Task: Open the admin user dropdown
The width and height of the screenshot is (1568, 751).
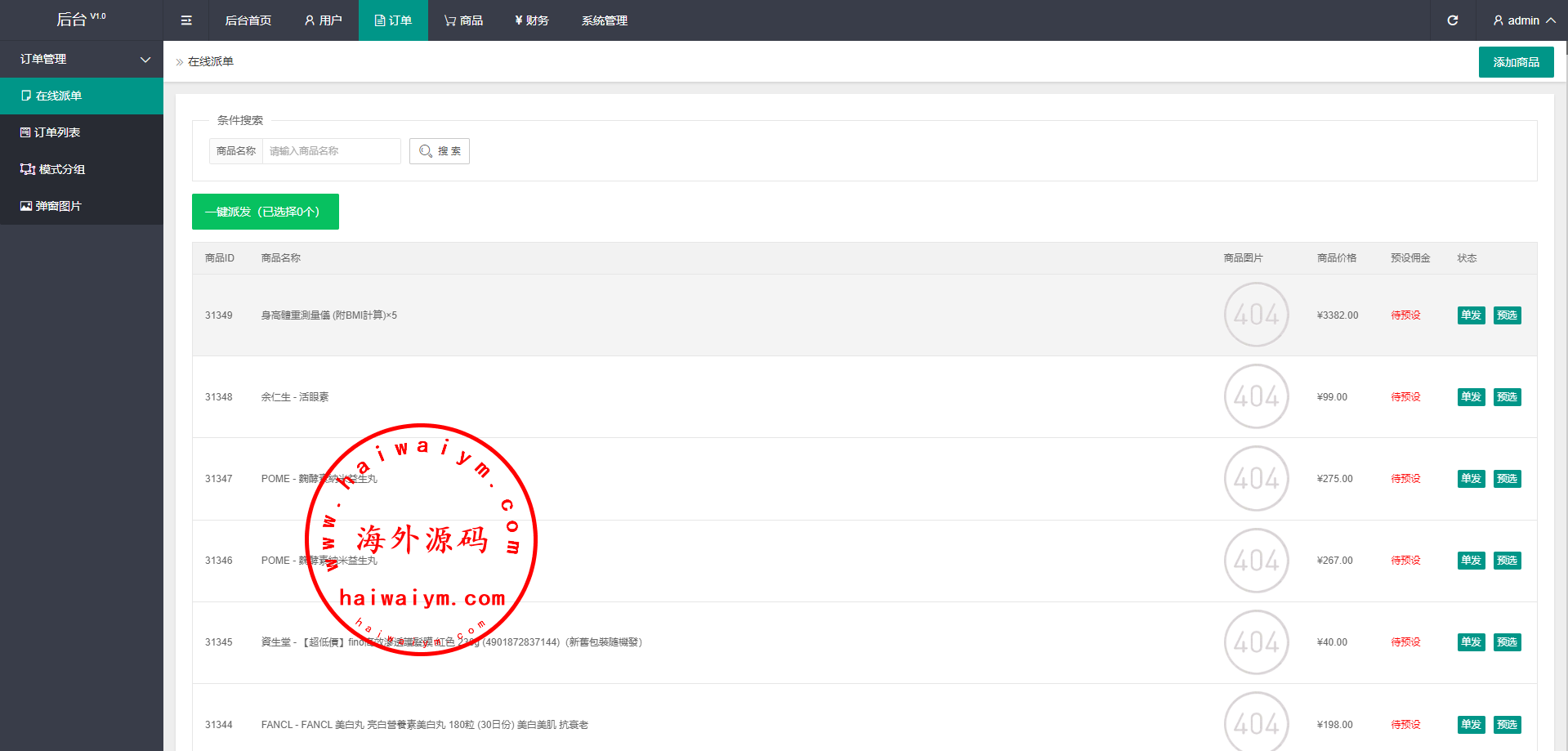Action: coord(1523,20)
